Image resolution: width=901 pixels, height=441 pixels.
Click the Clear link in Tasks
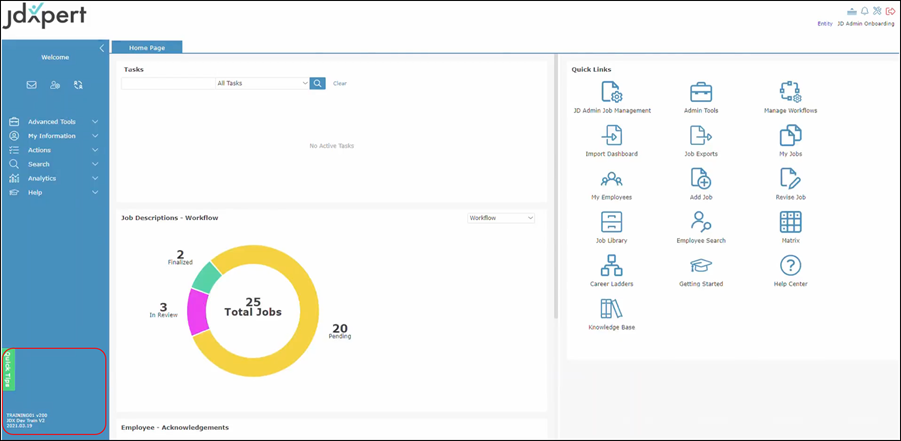point(340,84)
